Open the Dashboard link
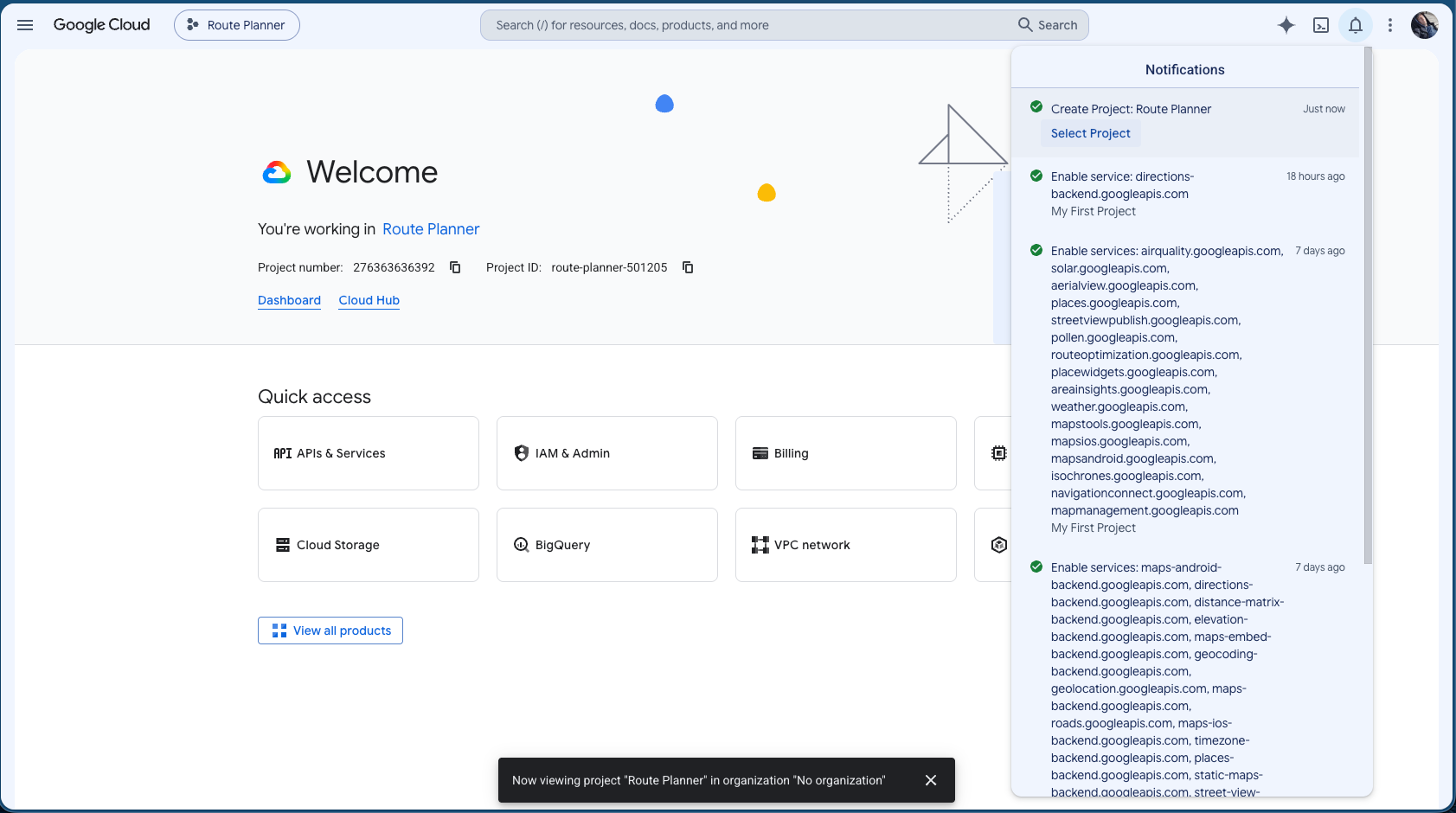The image size is (1456, 813). pos(289,300)
